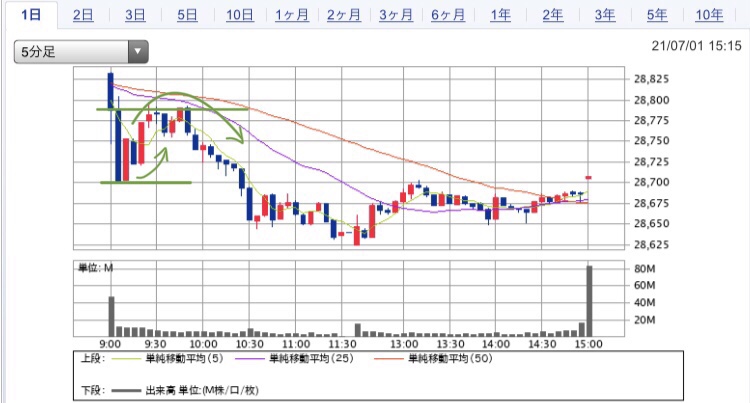Click the dropdown arrow beside 5分足
Image resolution: width=750 pixels, height=403 pixels.
pos(138,52)
